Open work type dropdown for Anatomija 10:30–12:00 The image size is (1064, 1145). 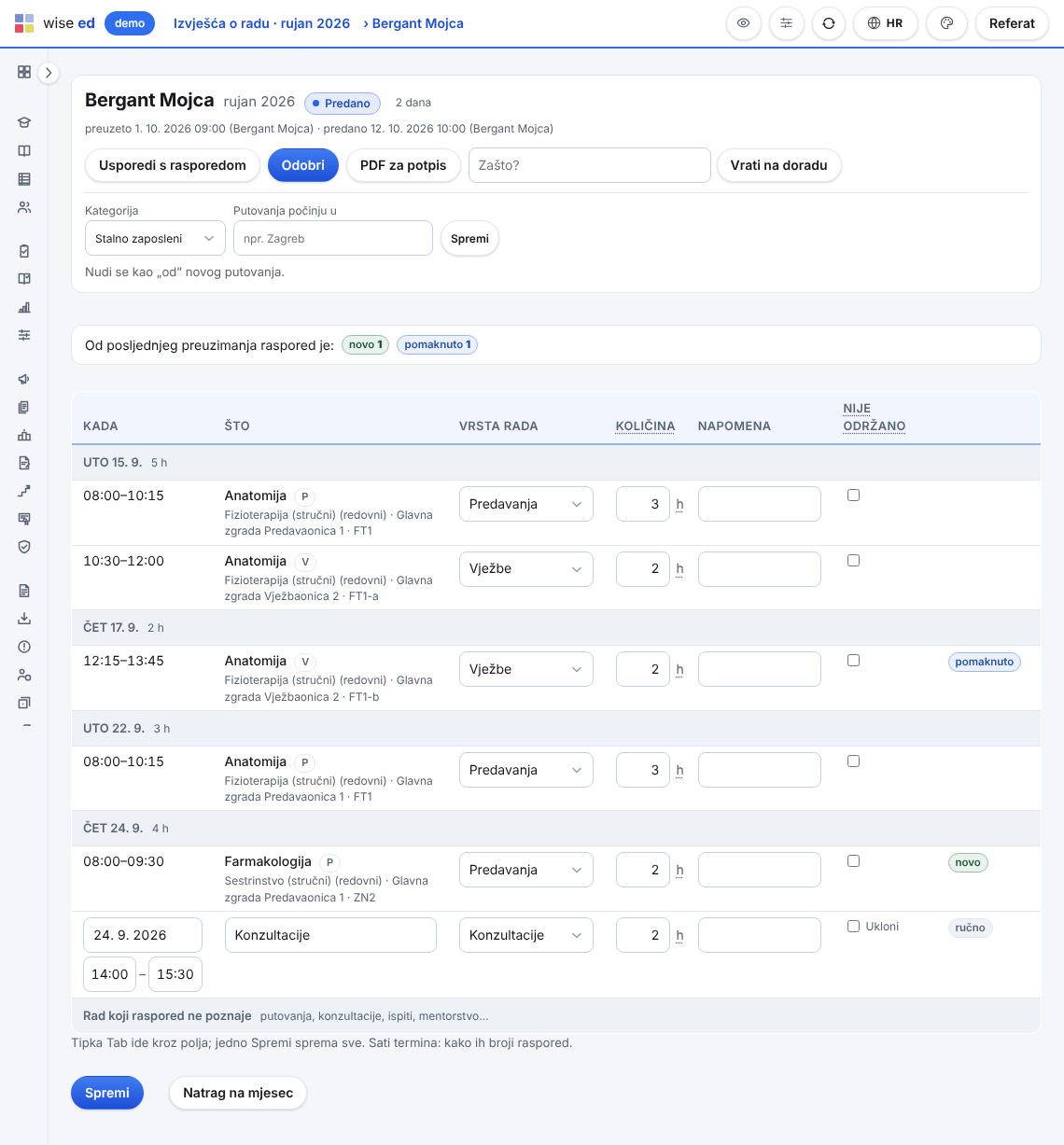[526, 569]
